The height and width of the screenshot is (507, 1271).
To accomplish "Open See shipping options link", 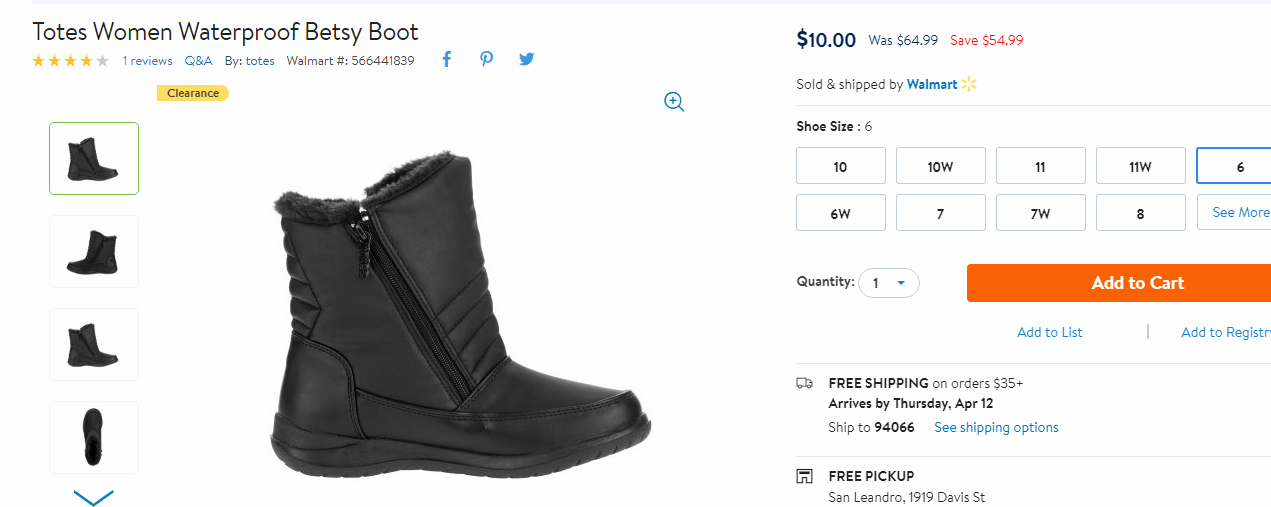I will pos(996,427).
